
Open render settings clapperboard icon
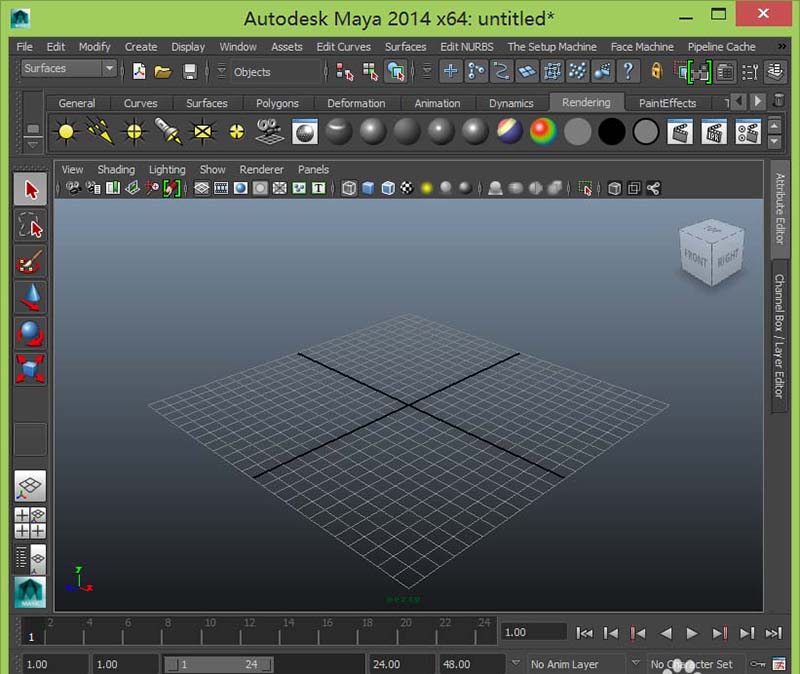tap(748, 132)
